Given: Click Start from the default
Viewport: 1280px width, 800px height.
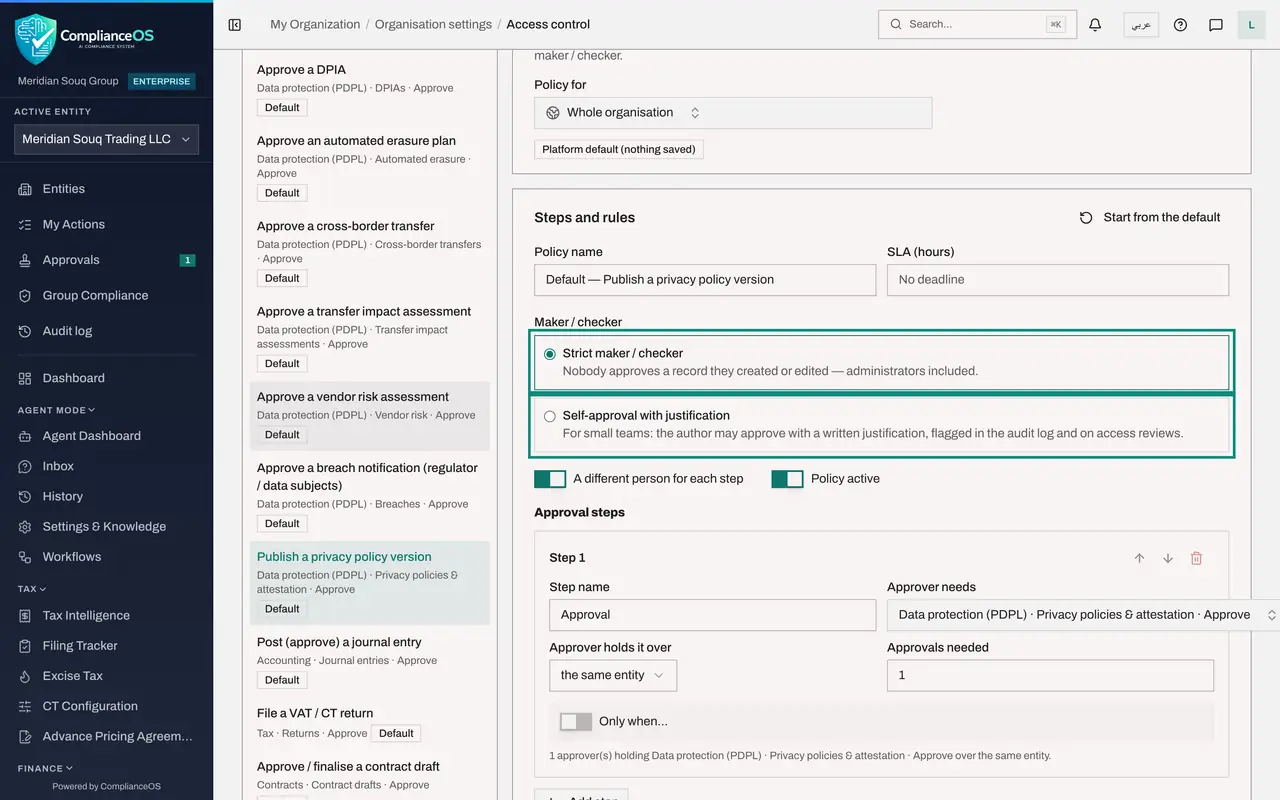Looking at the screenshot, I should [1150, 217].
